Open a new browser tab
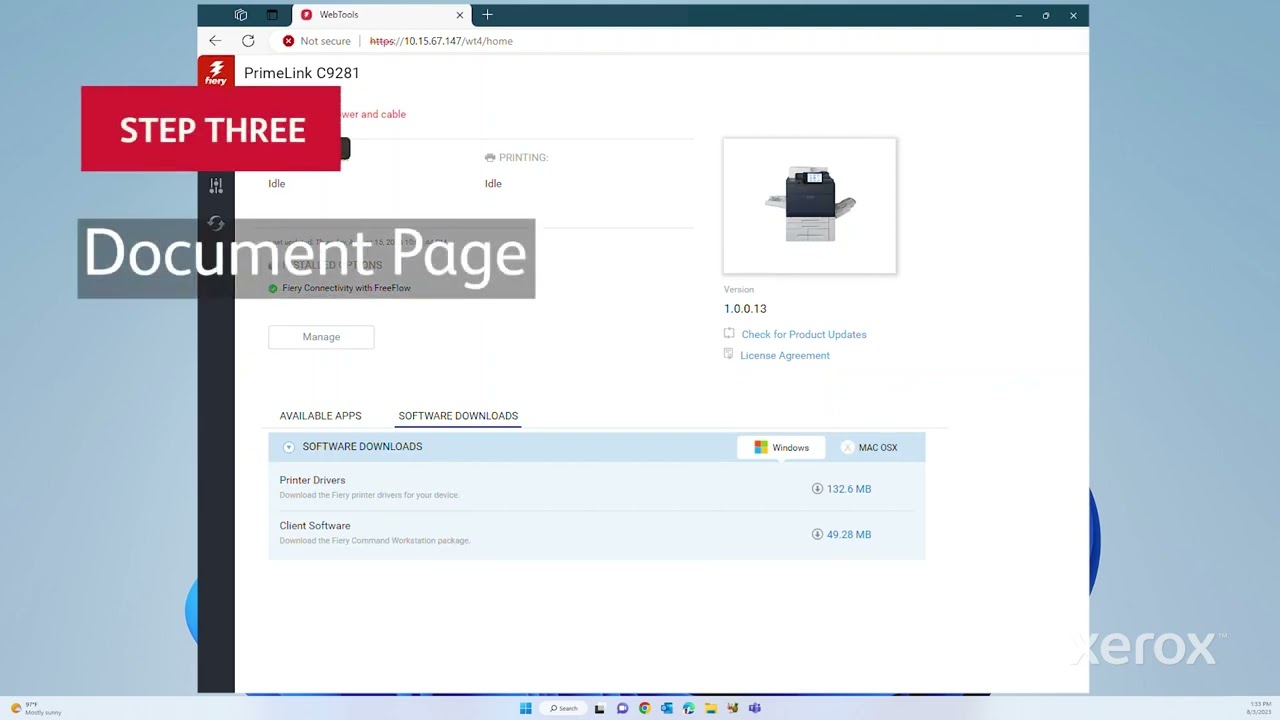The image size is (1280, 720). pyautogui.click(x=487, y=15)
